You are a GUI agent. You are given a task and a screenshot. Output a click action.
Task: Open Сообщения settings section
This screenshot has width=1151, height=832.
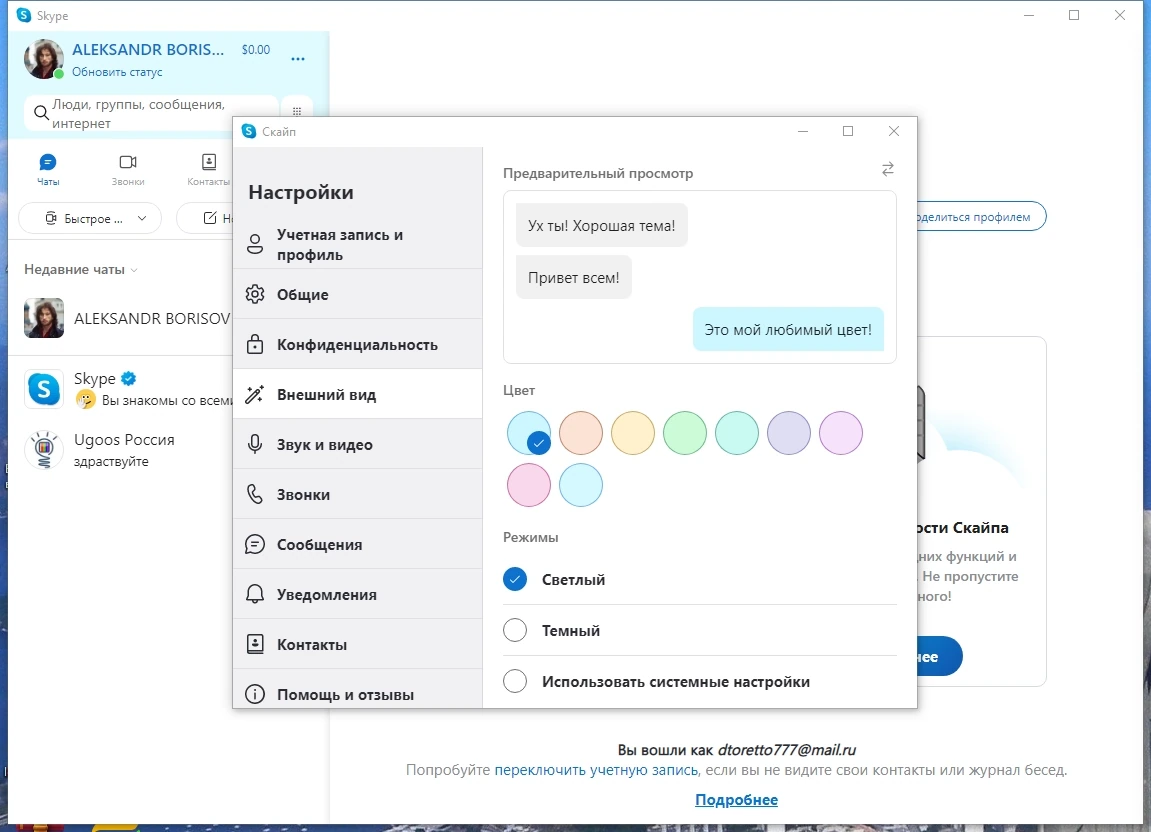(357, 543)
